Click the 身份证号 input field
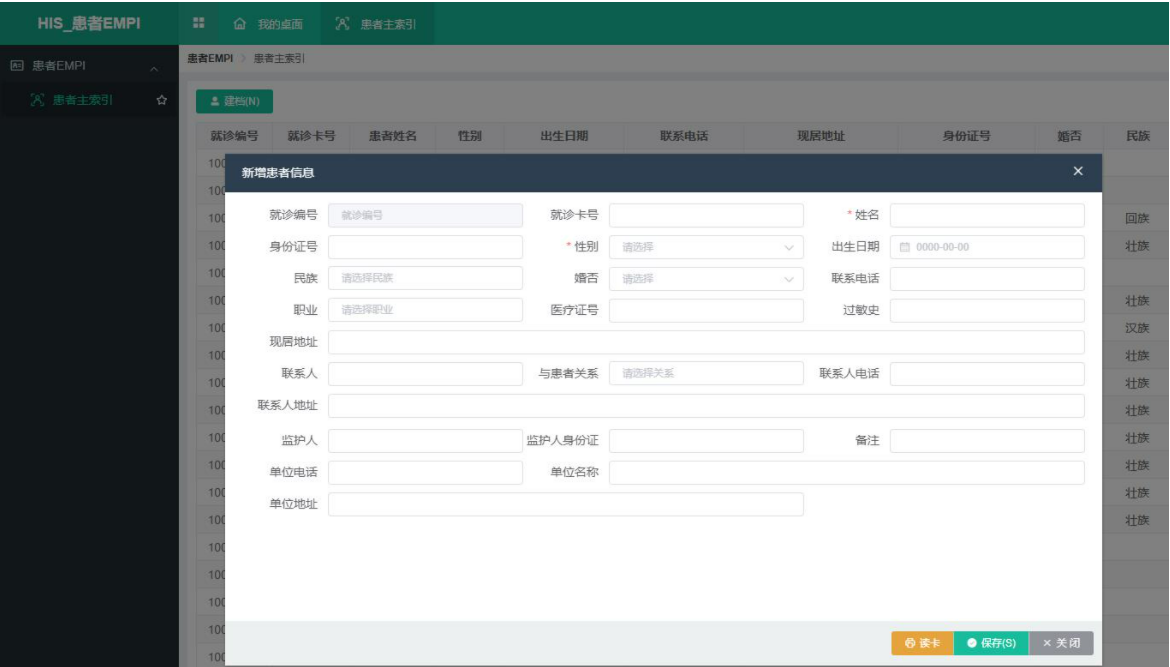This screenshot has width=1170, height=667. (x=425, y=247)
